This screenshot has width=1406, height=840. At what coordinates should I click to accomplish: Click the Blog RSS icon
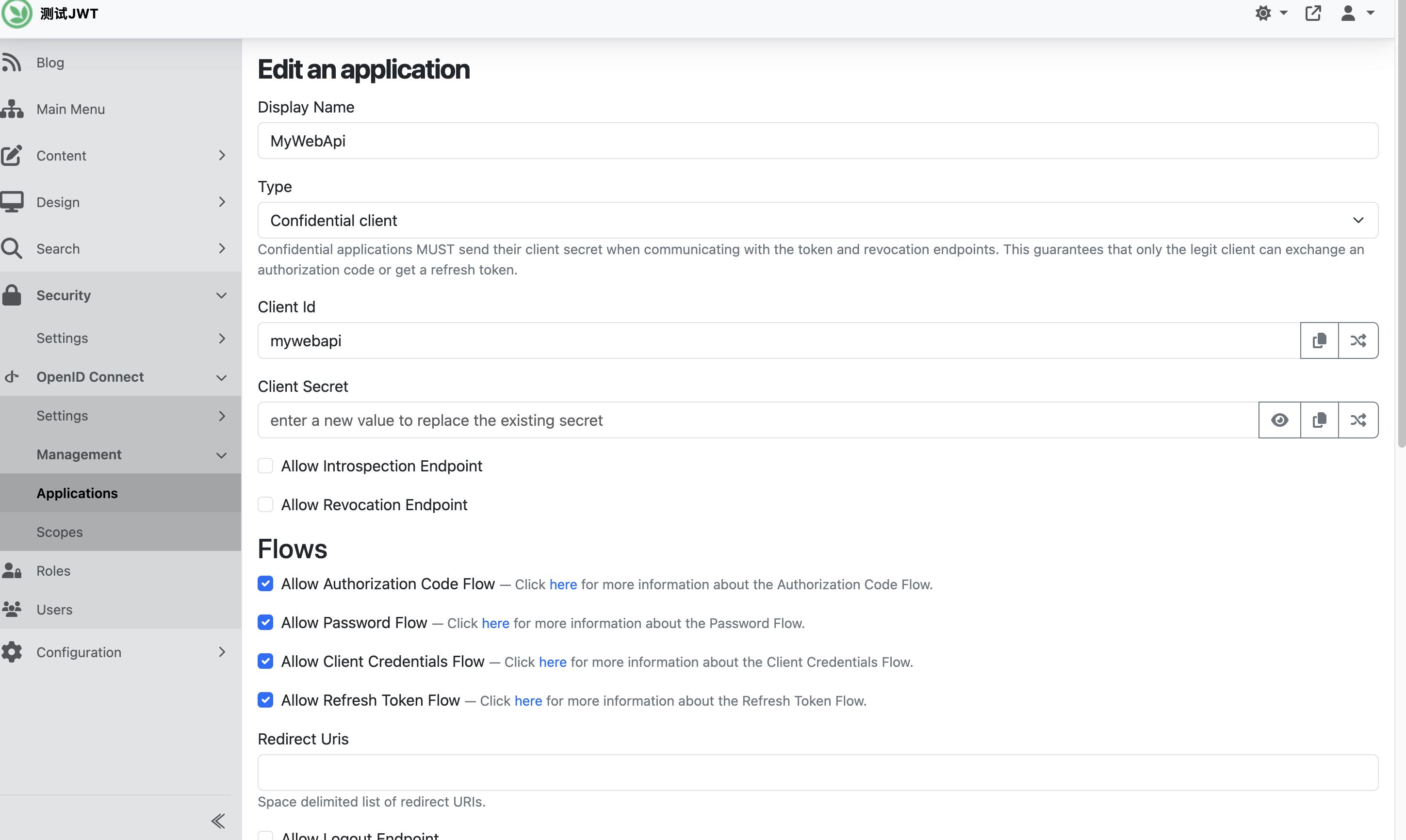click(11, 62)
